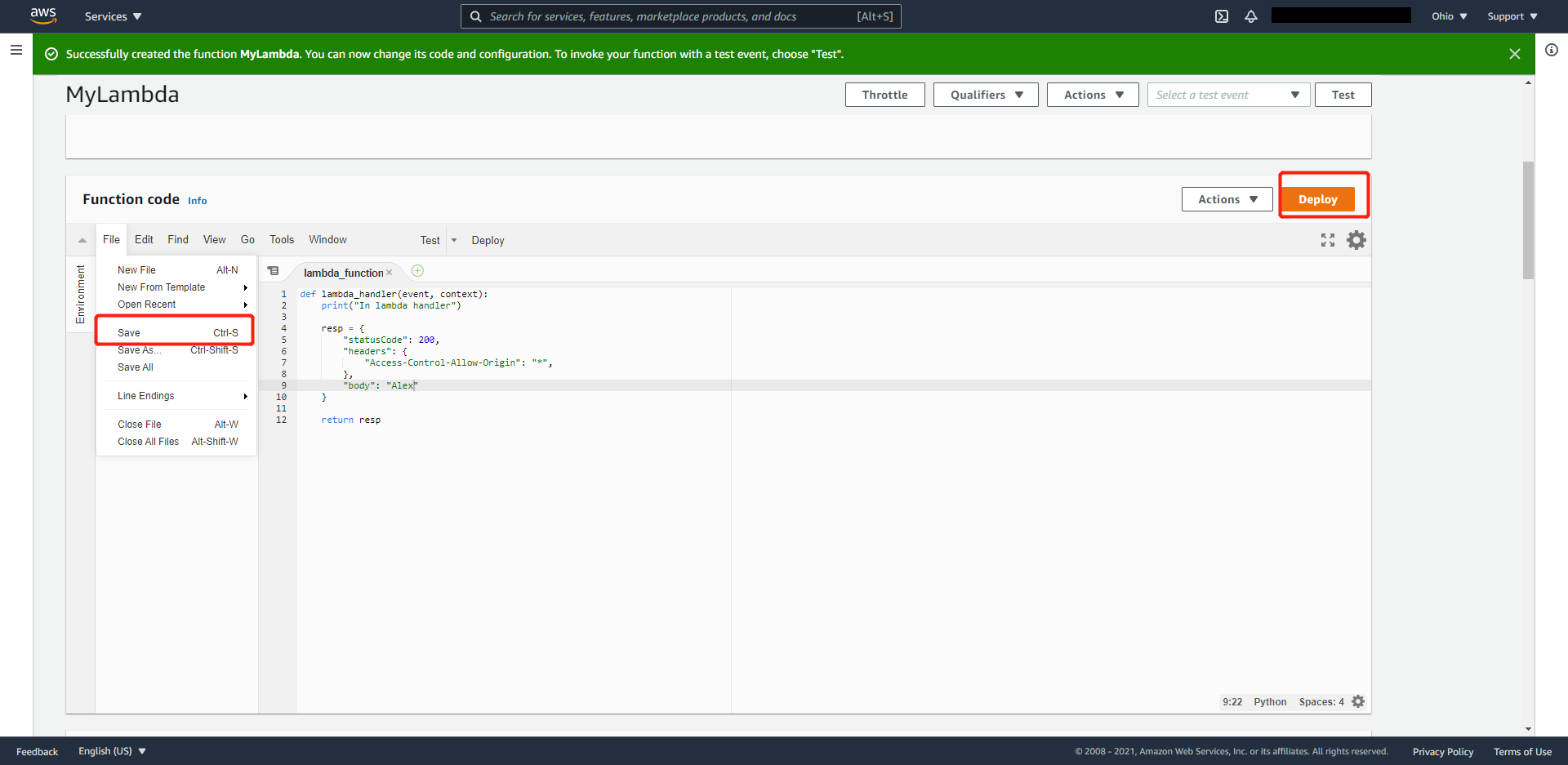Open the editor settings gear
Viewport: 1568px width, 765px height.
[x=1356, y=239]
